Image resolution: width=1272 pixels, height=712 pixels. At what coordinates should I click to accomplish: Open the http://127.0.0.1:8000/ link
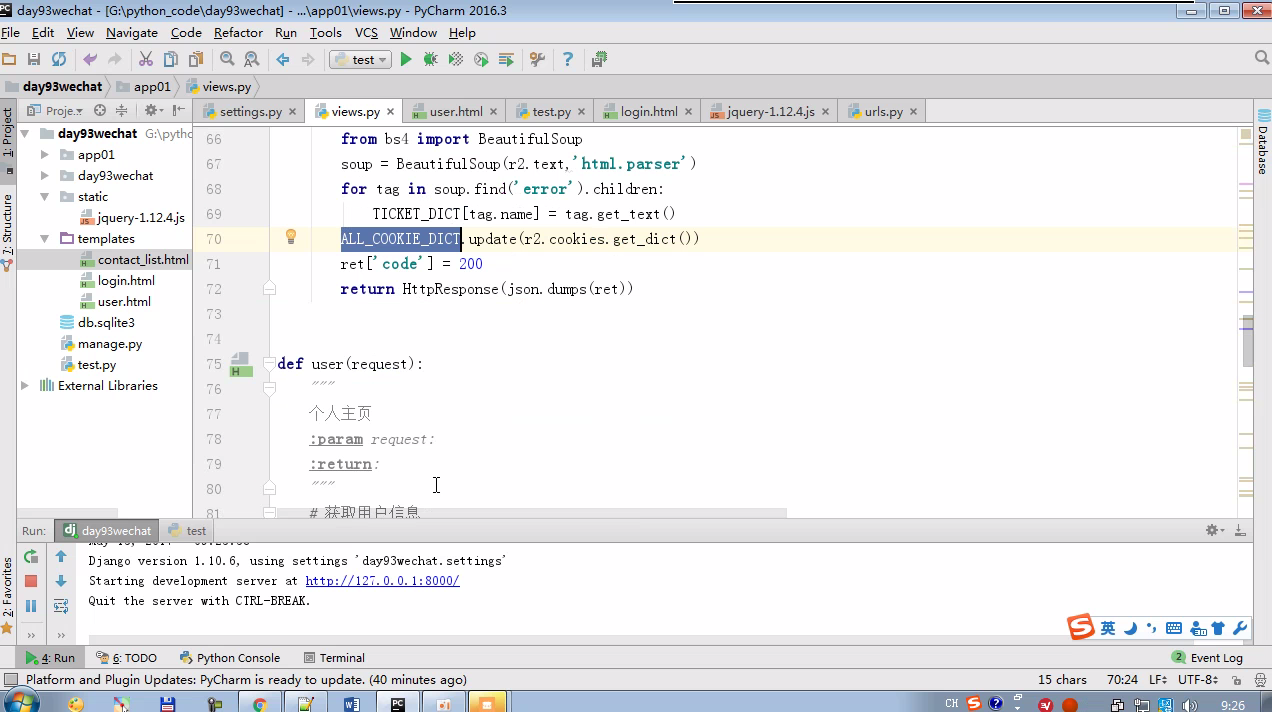382,581
